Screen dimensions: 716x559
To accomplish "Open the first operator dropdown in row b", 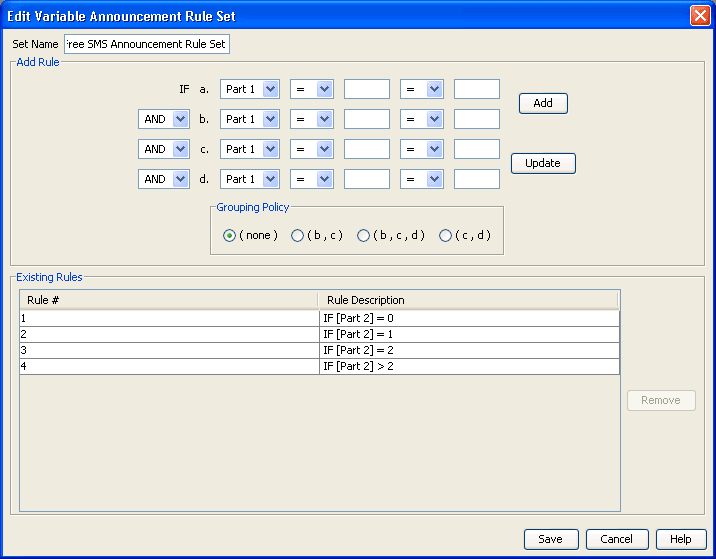I will point(312,119).
